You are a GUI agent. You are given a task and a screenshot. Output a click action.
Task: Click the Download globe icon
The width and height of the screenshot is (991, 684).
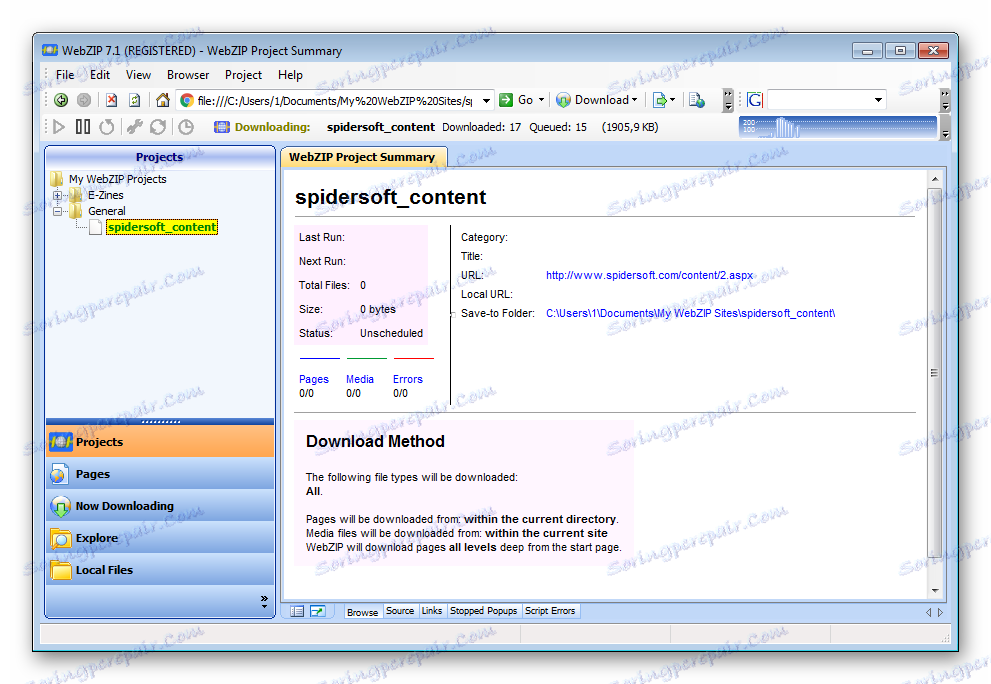click(x=563, y=100)
